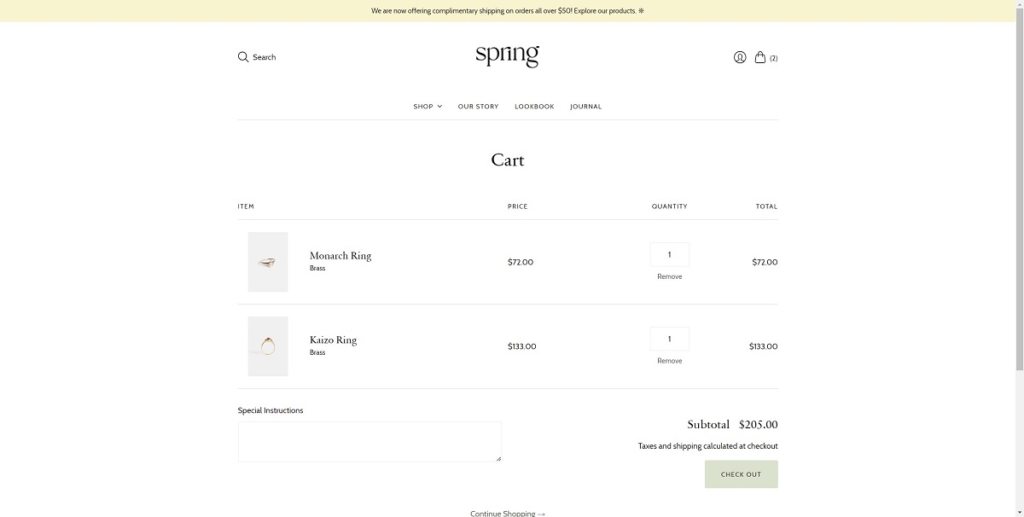
Task: Click the Monarch Ring thumbnail image
Action: 268,262
